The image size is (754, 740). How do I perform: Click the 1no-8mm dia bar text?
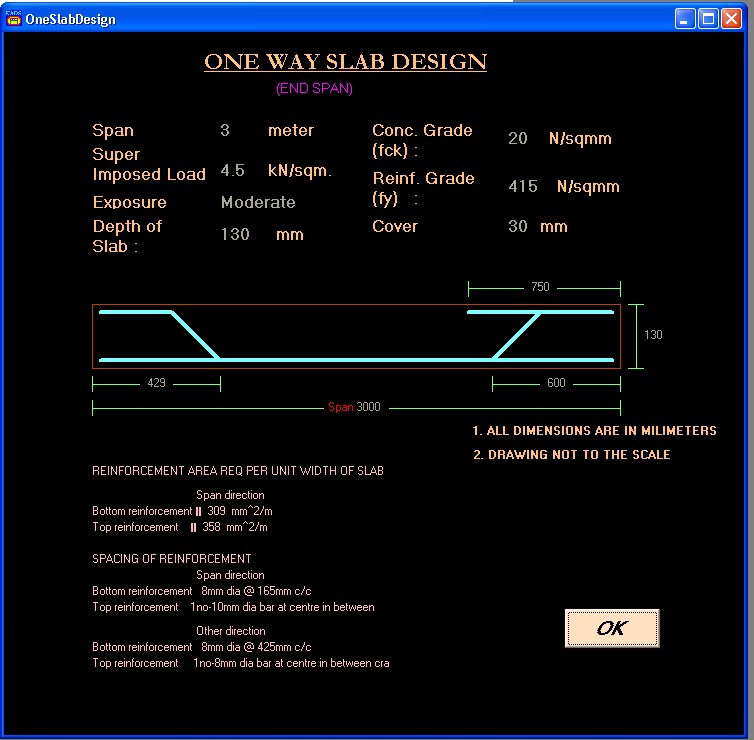291,663
